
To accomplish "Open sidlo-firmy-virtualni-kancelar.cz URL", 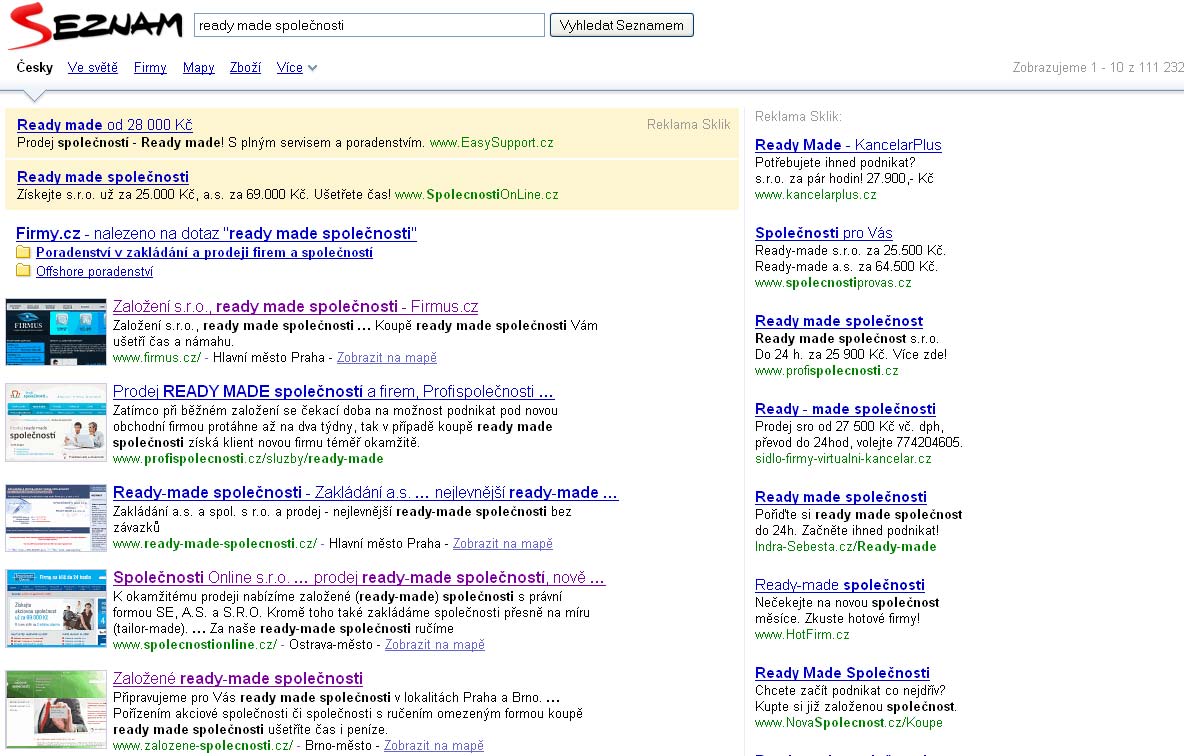I will coord(843,459).
